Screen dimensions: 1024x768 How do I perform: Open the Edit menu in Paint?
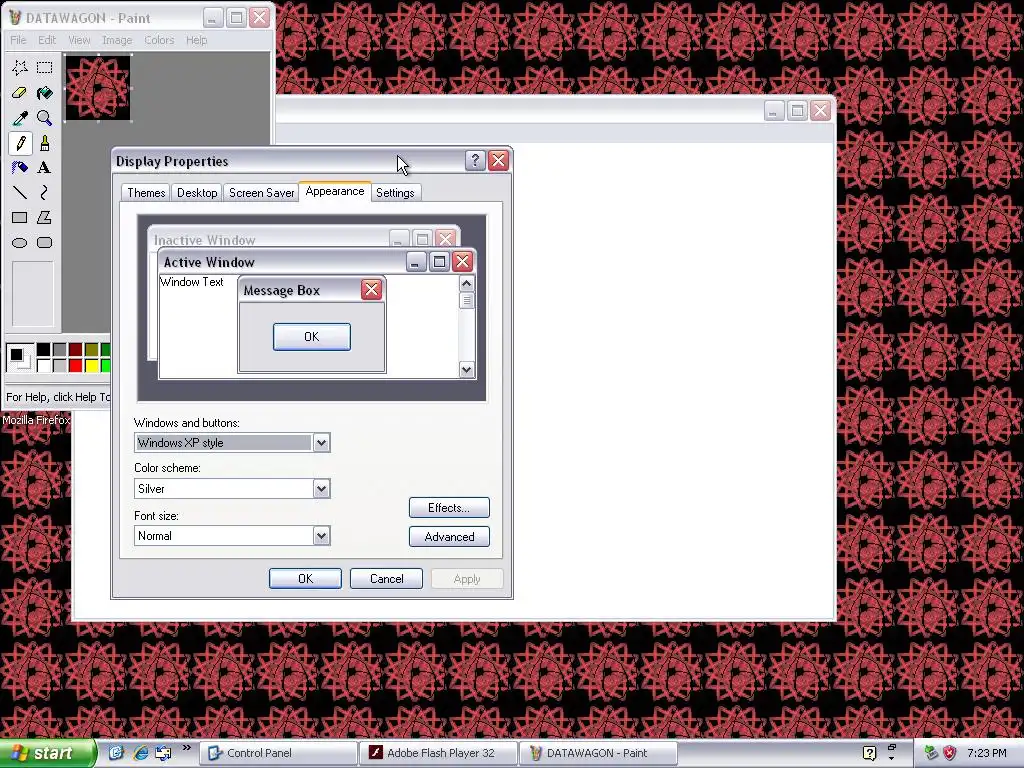pos(47,40)
